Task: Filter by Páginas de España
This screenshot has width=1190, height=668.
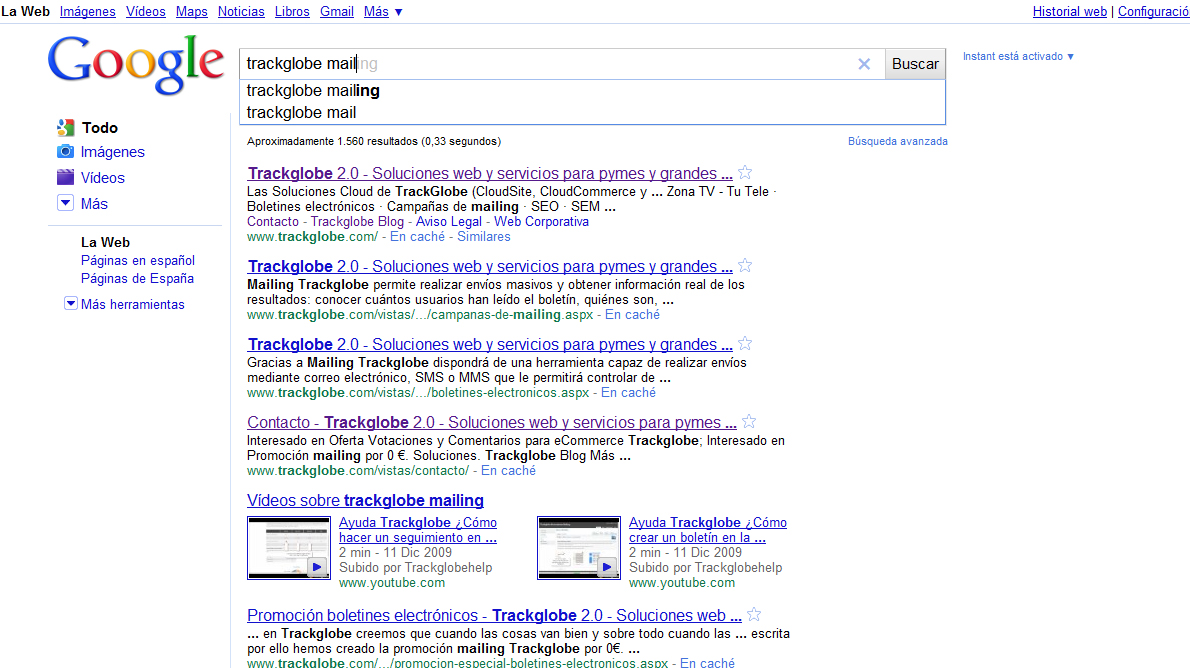Action: [137, 279]
